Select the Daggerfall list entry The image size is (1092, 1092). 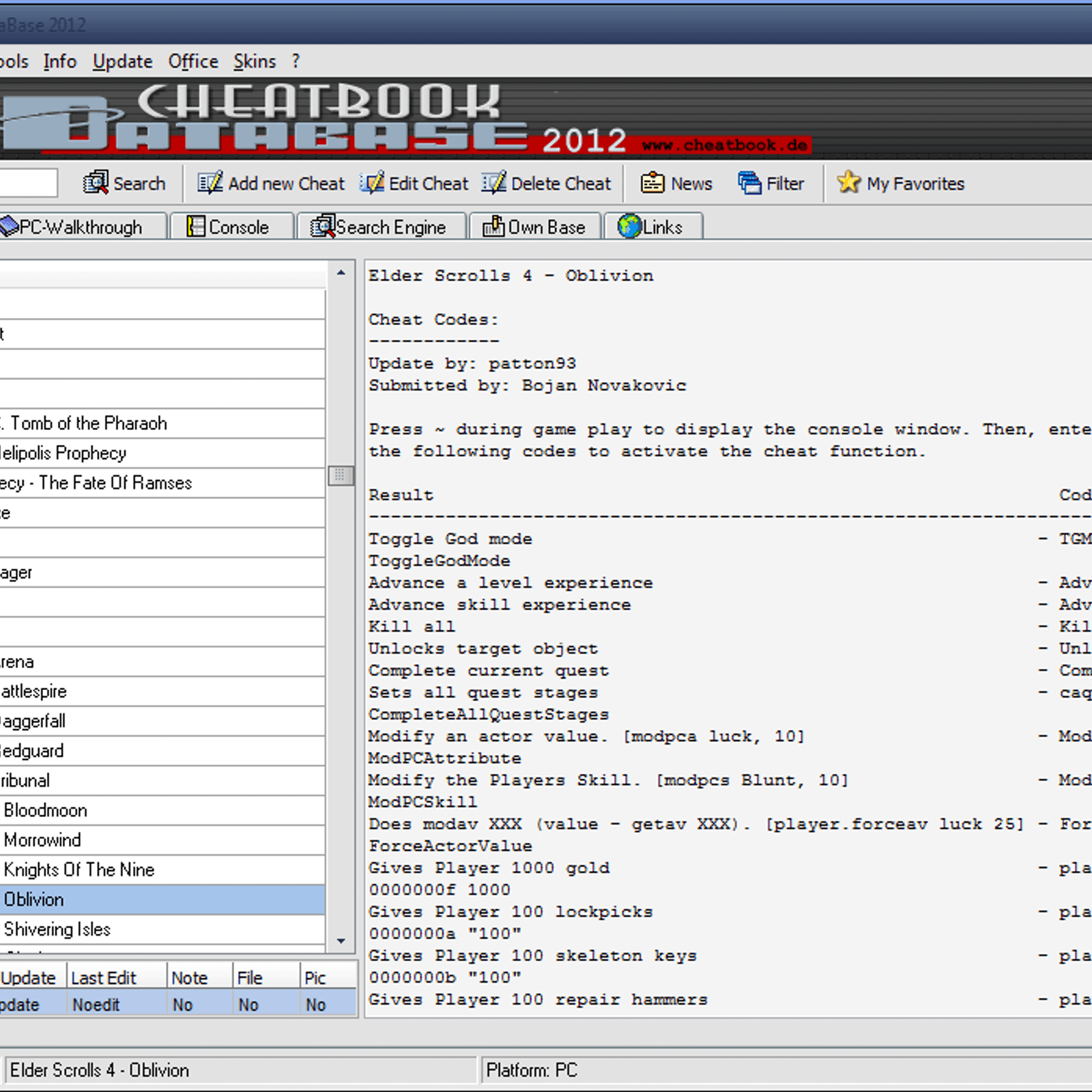[162, 721]
